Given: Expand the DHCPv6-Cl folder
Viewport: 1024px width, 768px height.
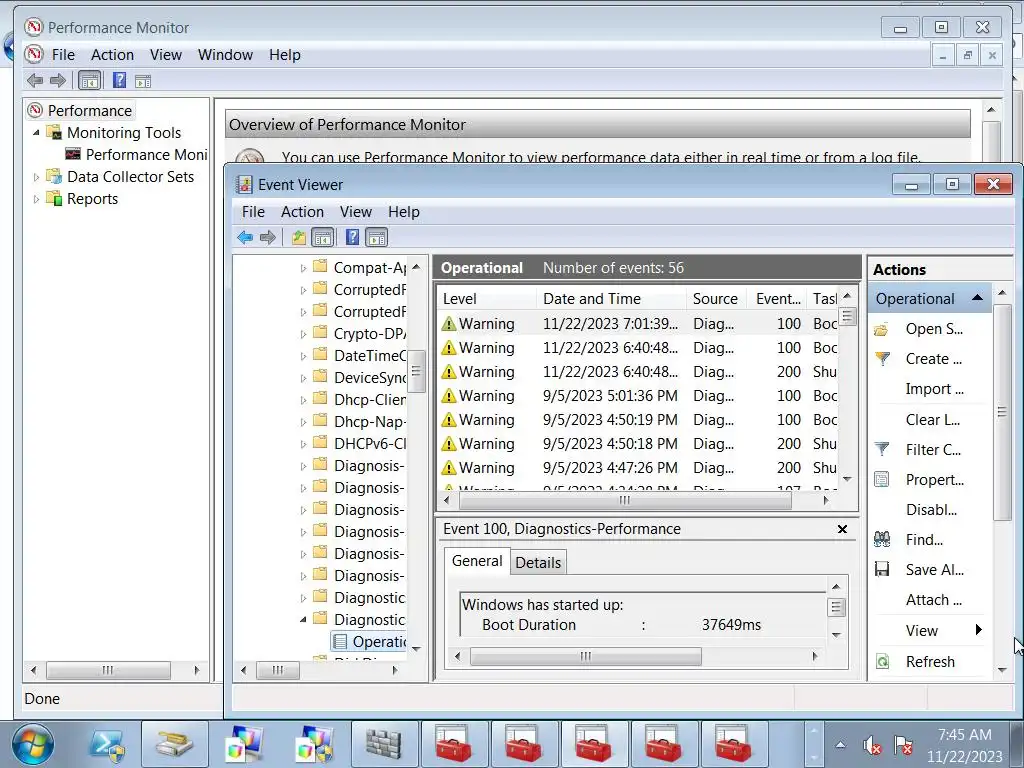Looking at the screenshot, I should tap(303, 444).
